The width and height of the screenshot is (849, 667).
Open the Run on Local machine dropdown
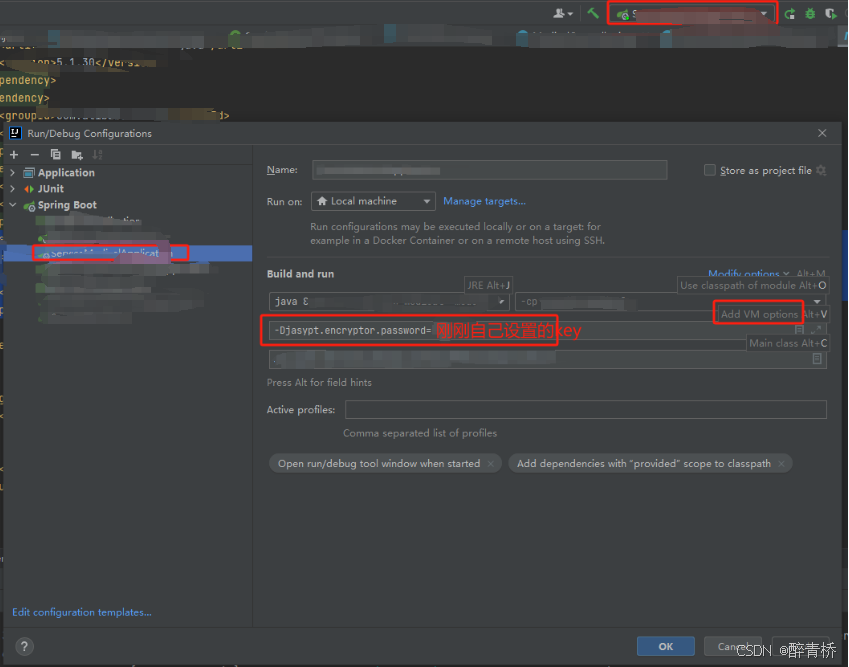pos(373,201)
